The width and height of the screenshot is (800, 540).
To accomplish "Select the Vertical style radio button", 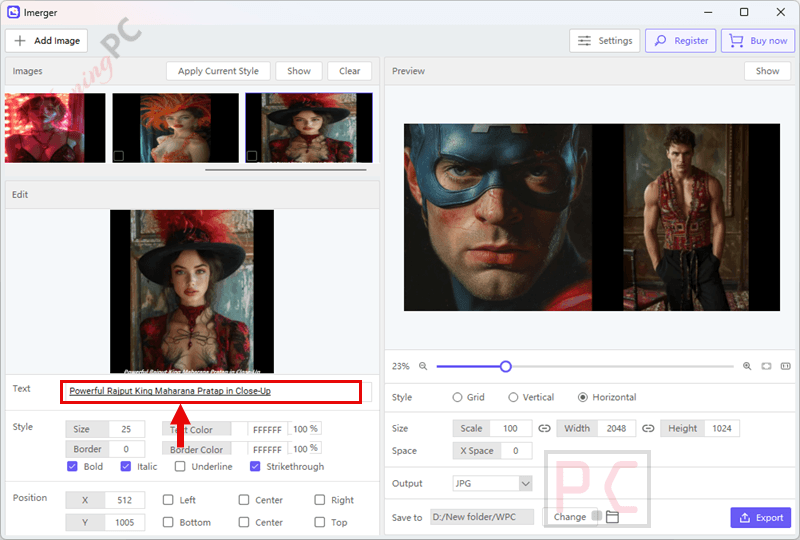I will click(x=513, y=397).
